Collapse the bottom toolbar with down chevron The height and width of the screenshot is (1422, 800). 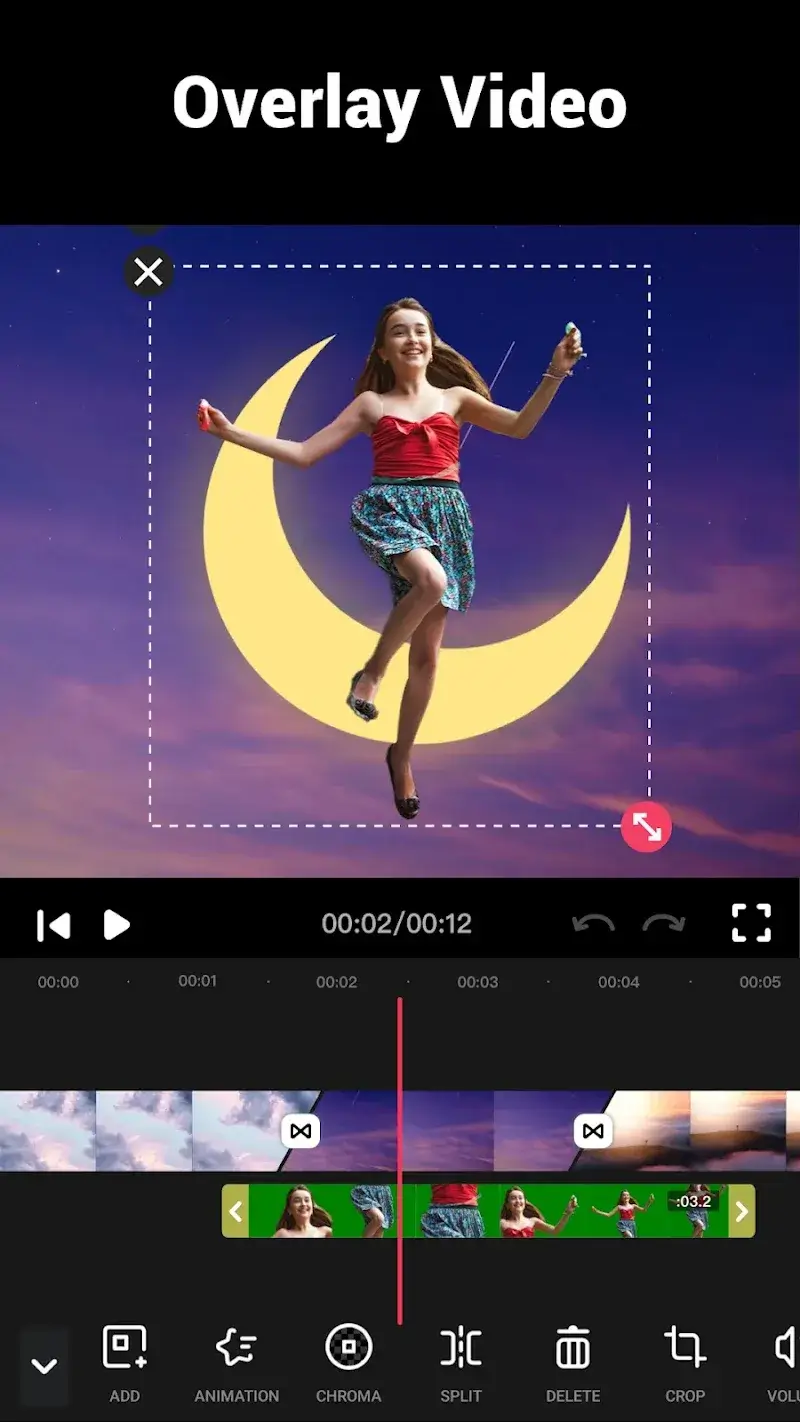[44, 1366]
